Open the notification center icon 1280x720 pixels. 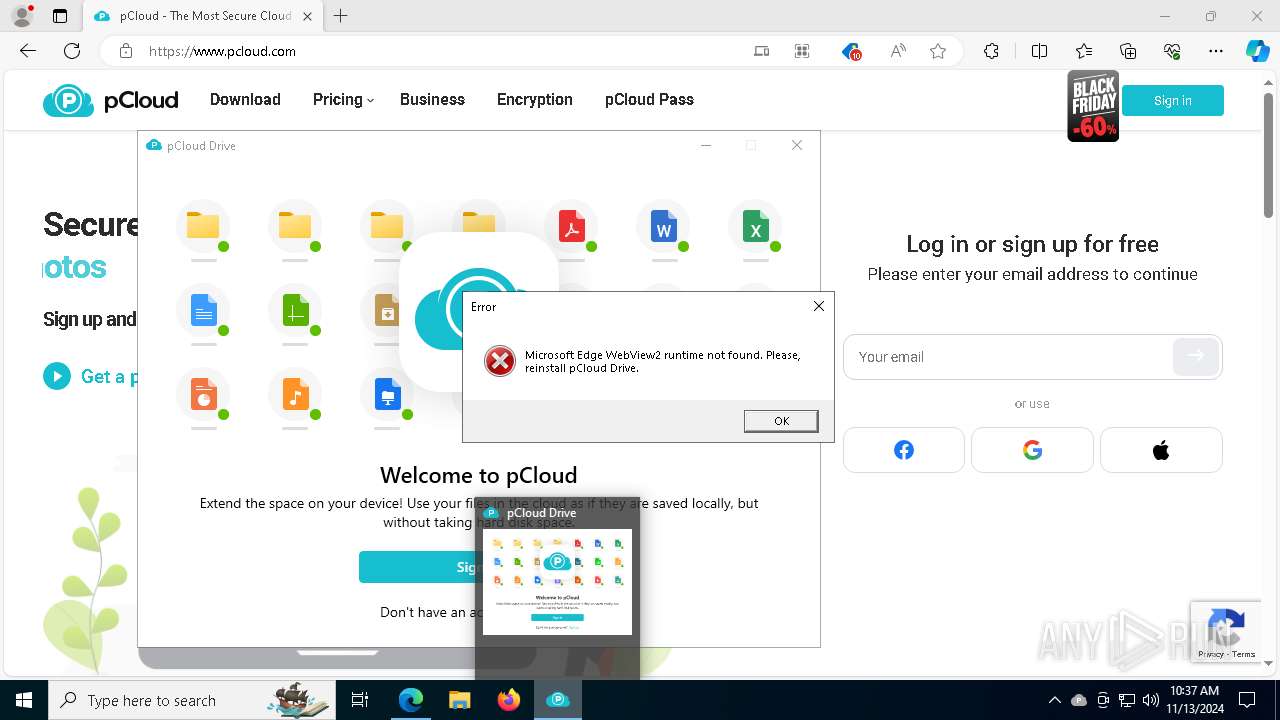[1247, 700]
